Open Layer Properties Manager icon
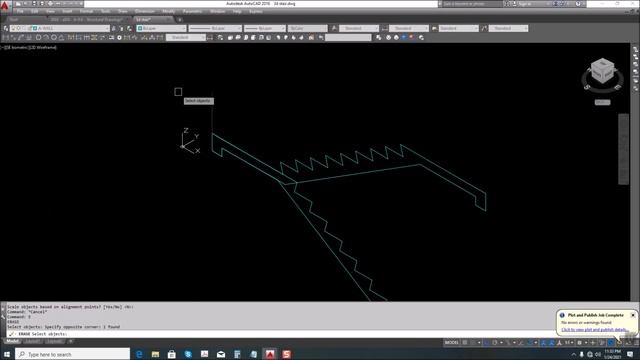Image resolution: width=640 pixels, height=360 pixels. (x=6, y=28)
